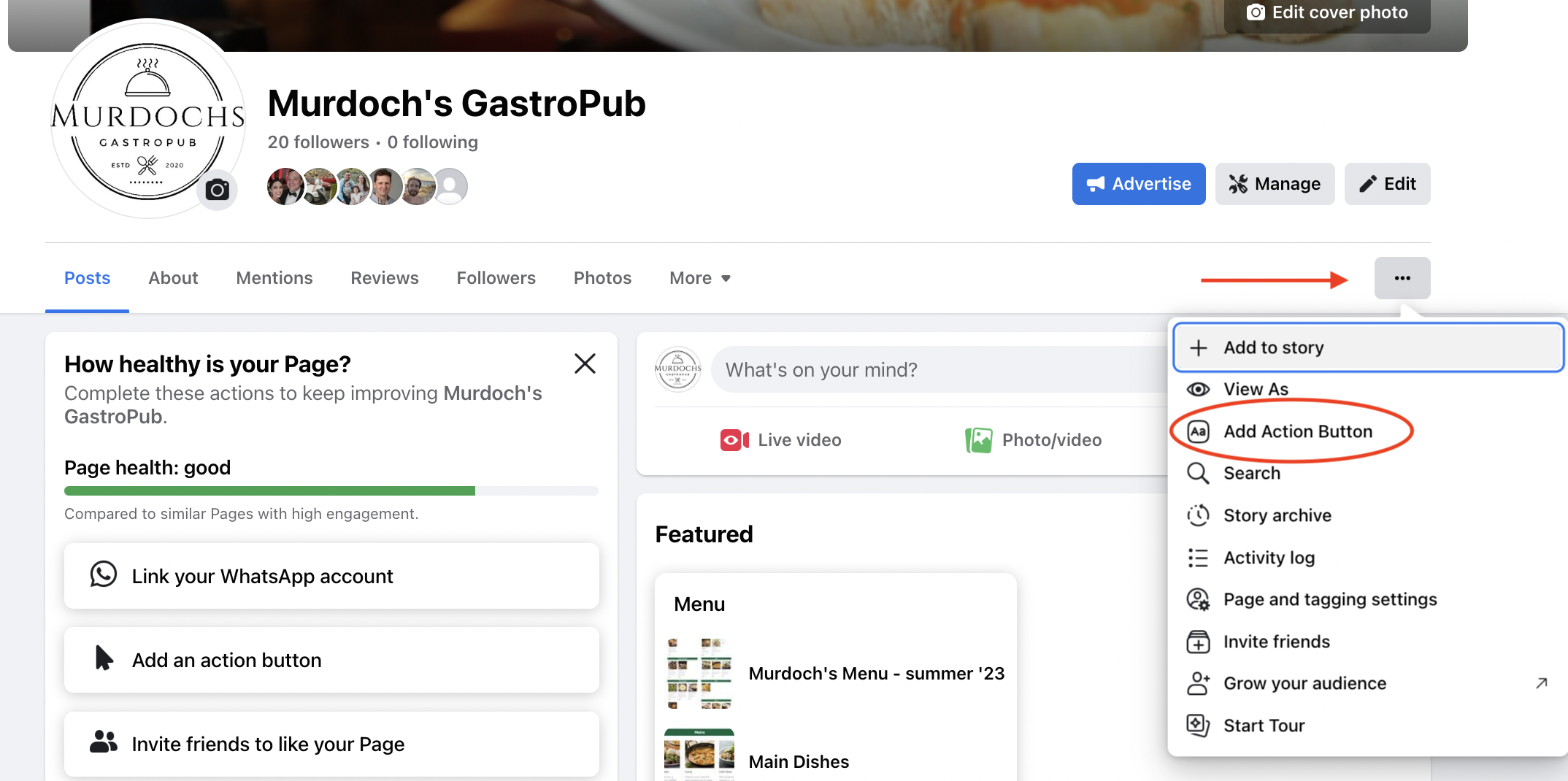Click external link arrow on Grow your audience

point(1541,683)
